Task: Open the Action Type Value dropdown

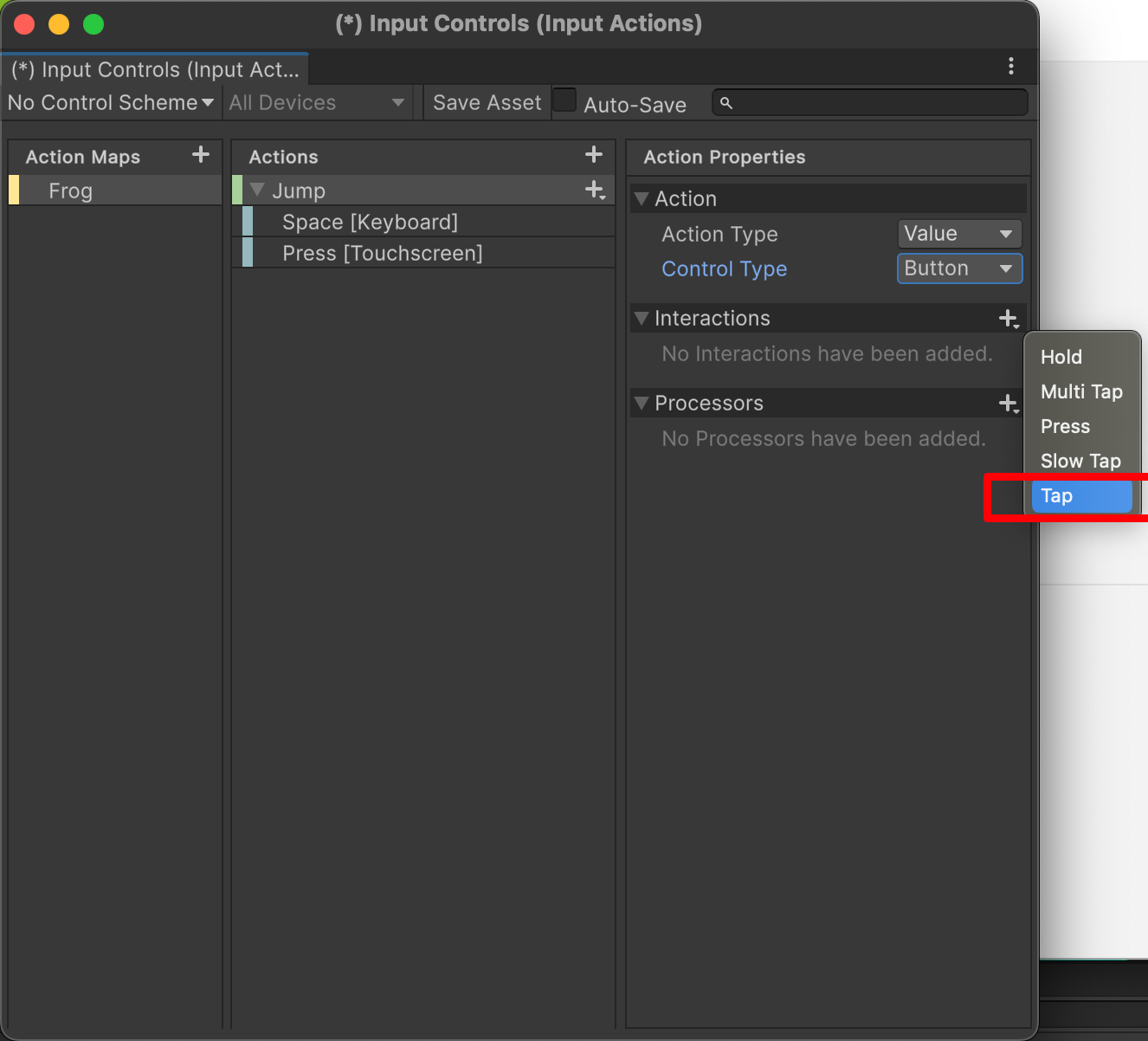Action: pyautogui.click(x=959, y=234)
